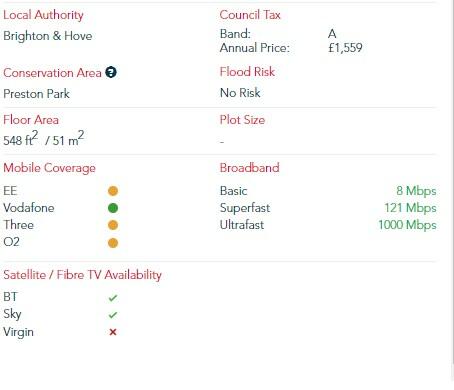Click the O2 orange coverage dot
Viewport: 454px width, 390px height.
tap(113, 243)
